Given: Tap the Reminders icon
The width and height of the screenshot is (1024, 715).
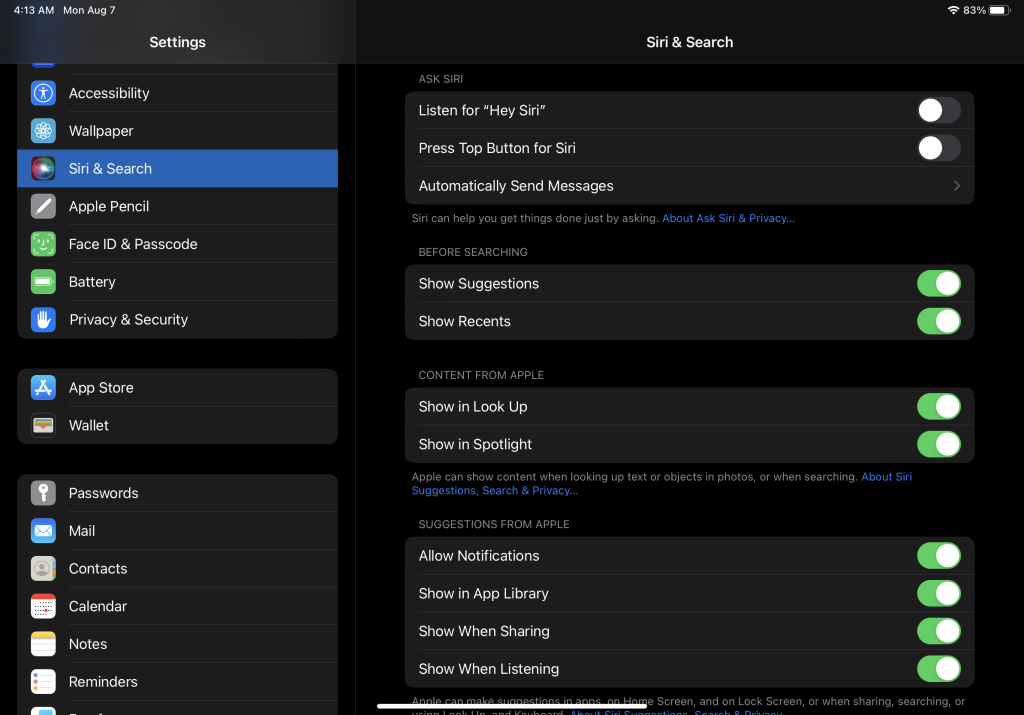Looking at the screenshot, I should tap(43, 682).
